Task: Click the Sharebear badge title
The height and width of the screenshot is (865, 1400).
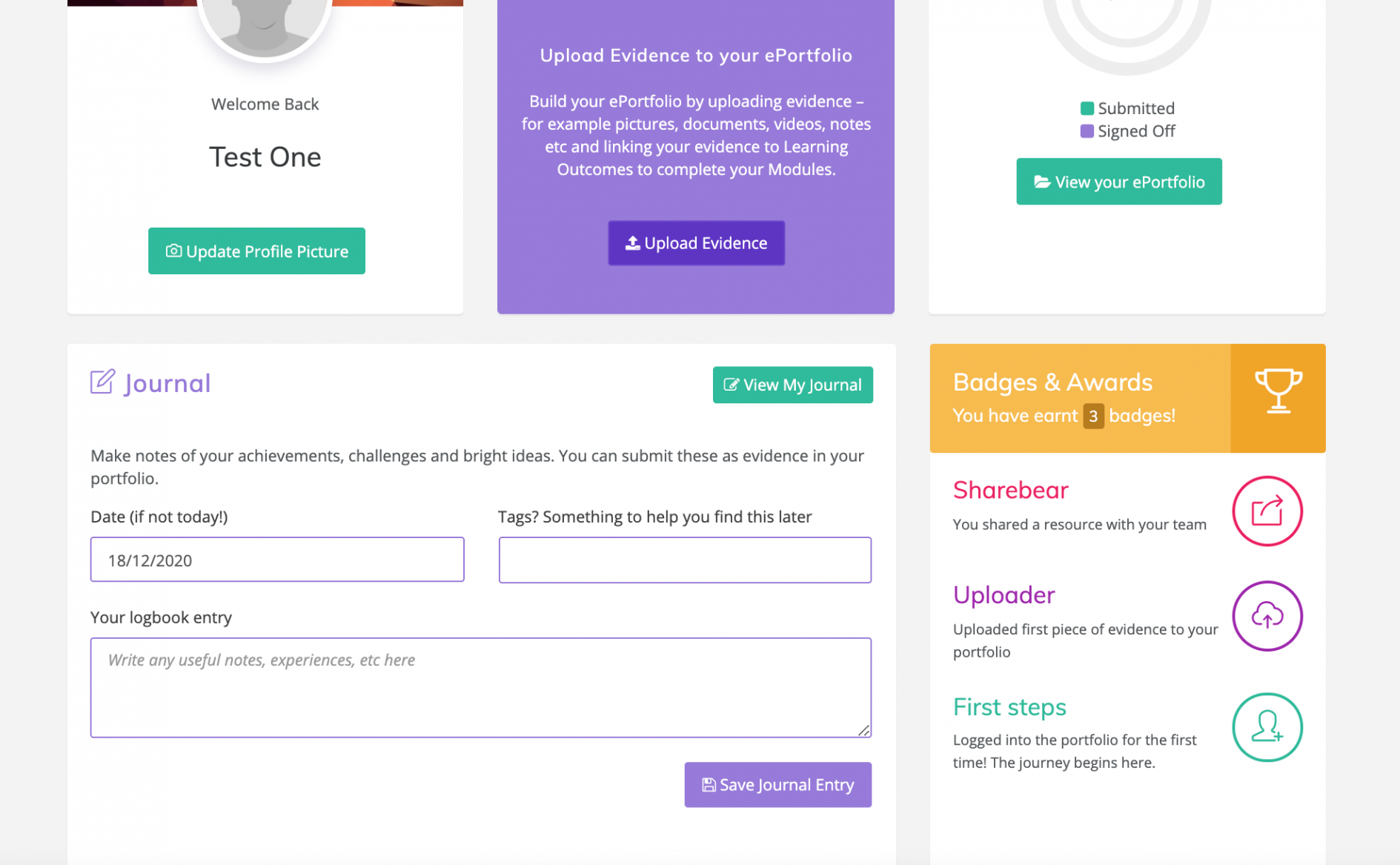Action: coord(1010,490)
